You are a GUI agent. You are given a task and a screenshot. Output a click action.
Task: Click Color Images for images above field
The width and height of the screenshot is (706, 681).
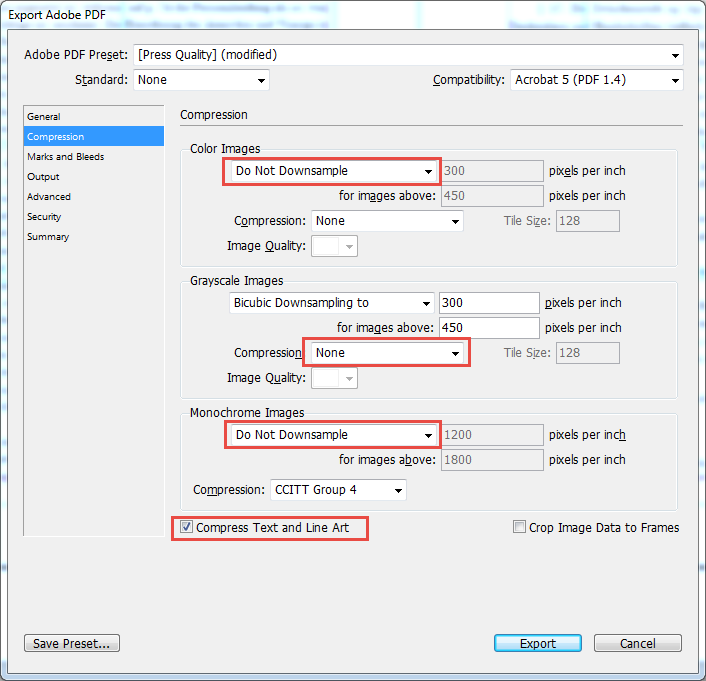pos(492,196)
